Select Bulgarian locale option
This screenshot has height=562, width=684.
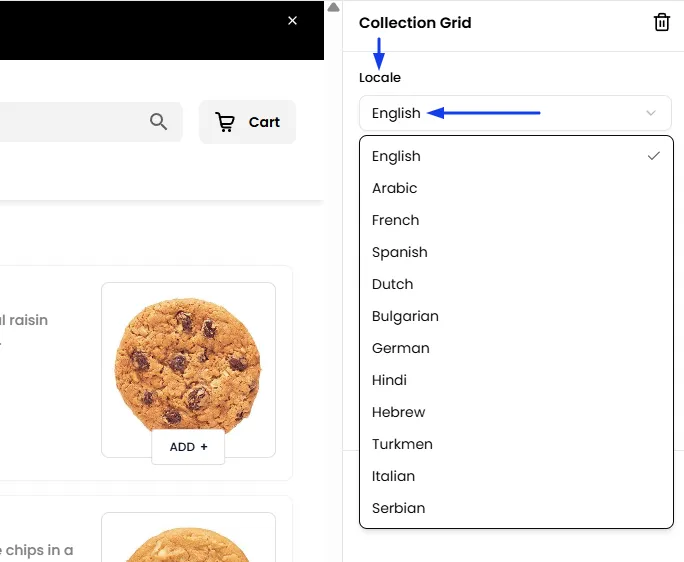(x=516, y=316)
